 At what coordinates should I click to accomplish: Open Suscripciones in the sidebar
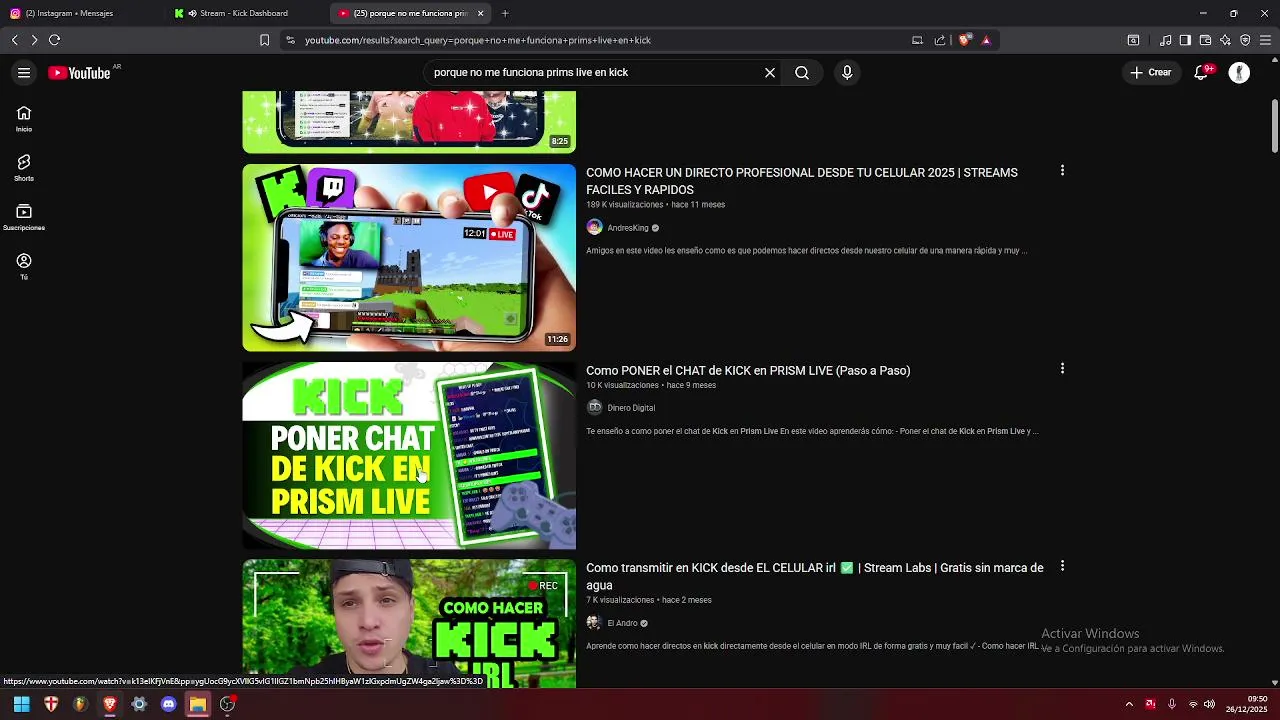point(24,217)
